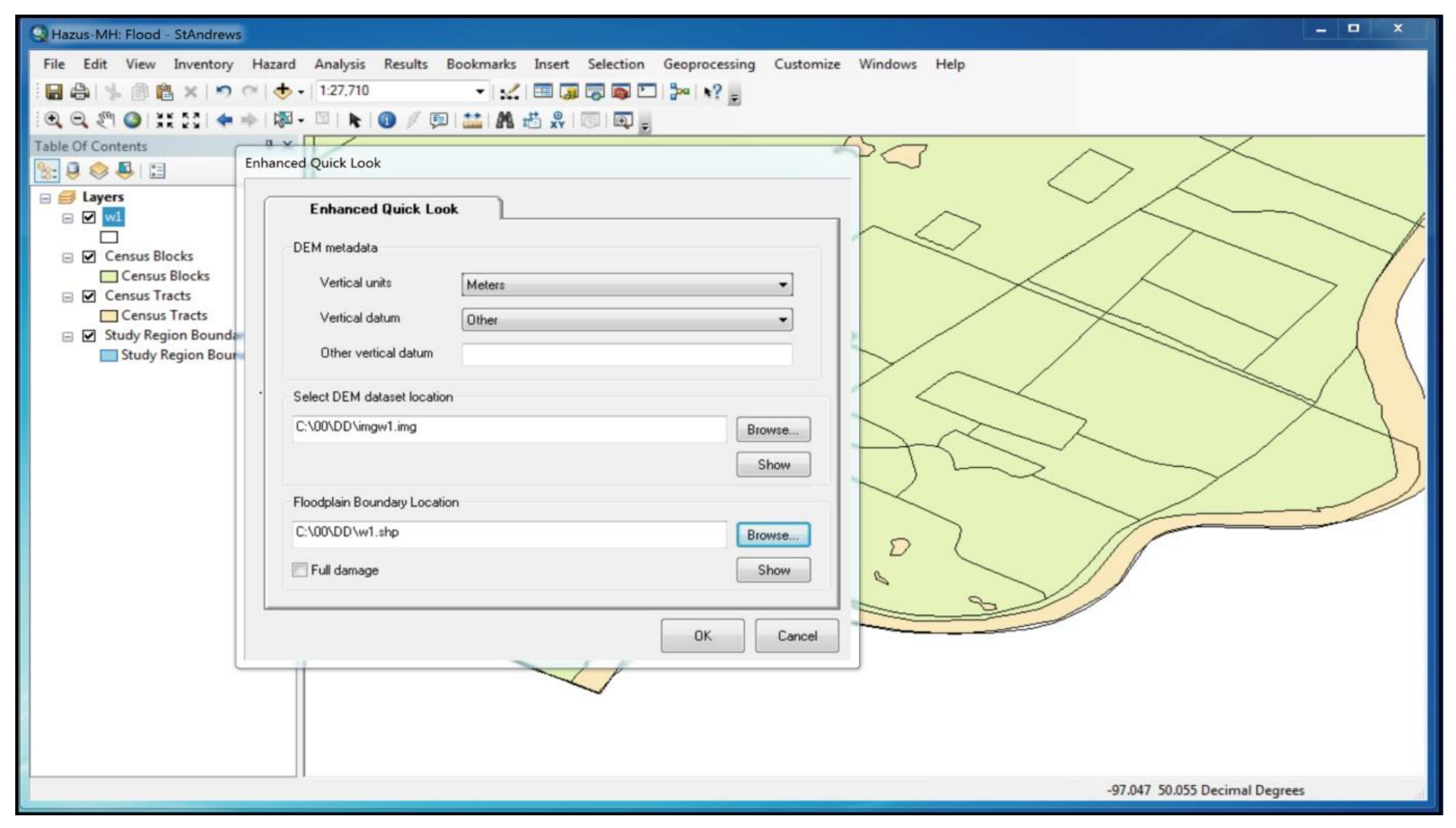The image size is (1456, 828).
Task: Open the Geoprocessing menu
Action: [708, 64]
